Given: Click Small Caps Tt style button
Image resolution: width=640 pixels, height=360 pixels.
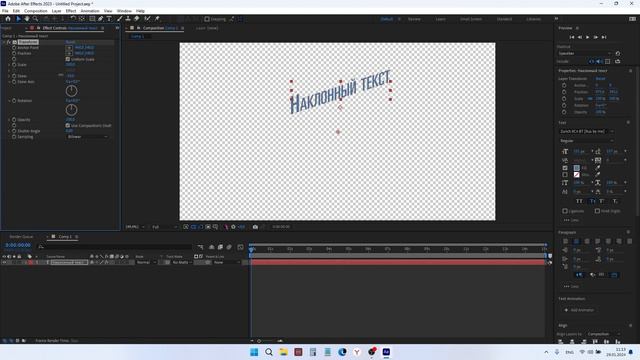Looking at the screenshot, I should tap(592, 201).
